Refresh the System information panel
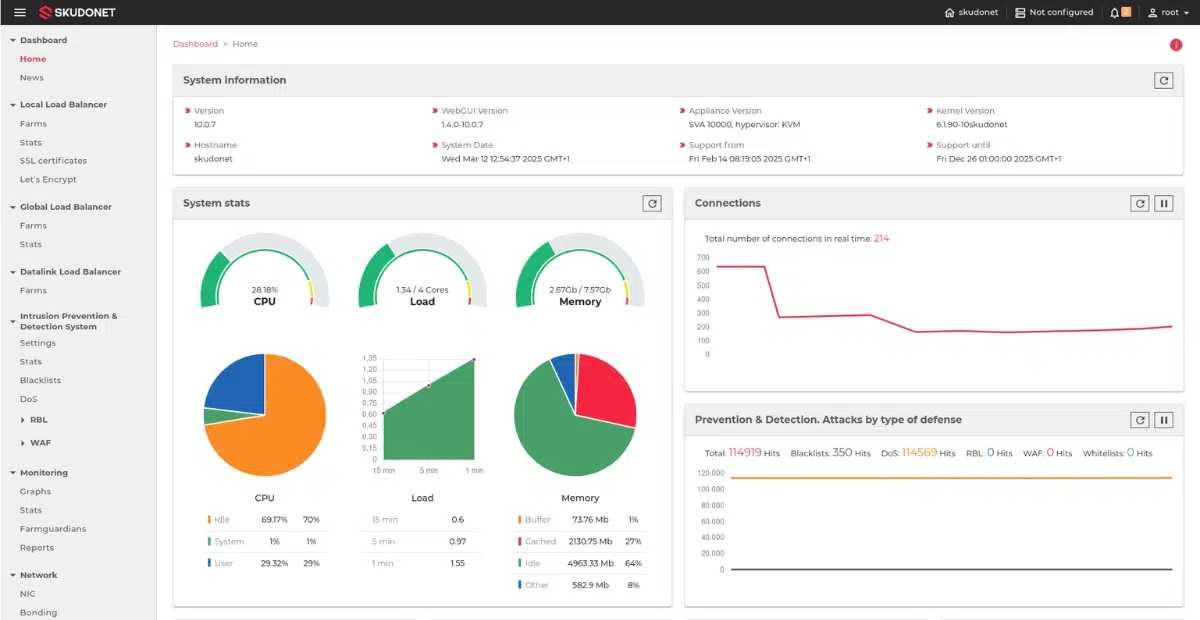Image resolution: width=1200 pixels, height=620 pixels. 1163,80
